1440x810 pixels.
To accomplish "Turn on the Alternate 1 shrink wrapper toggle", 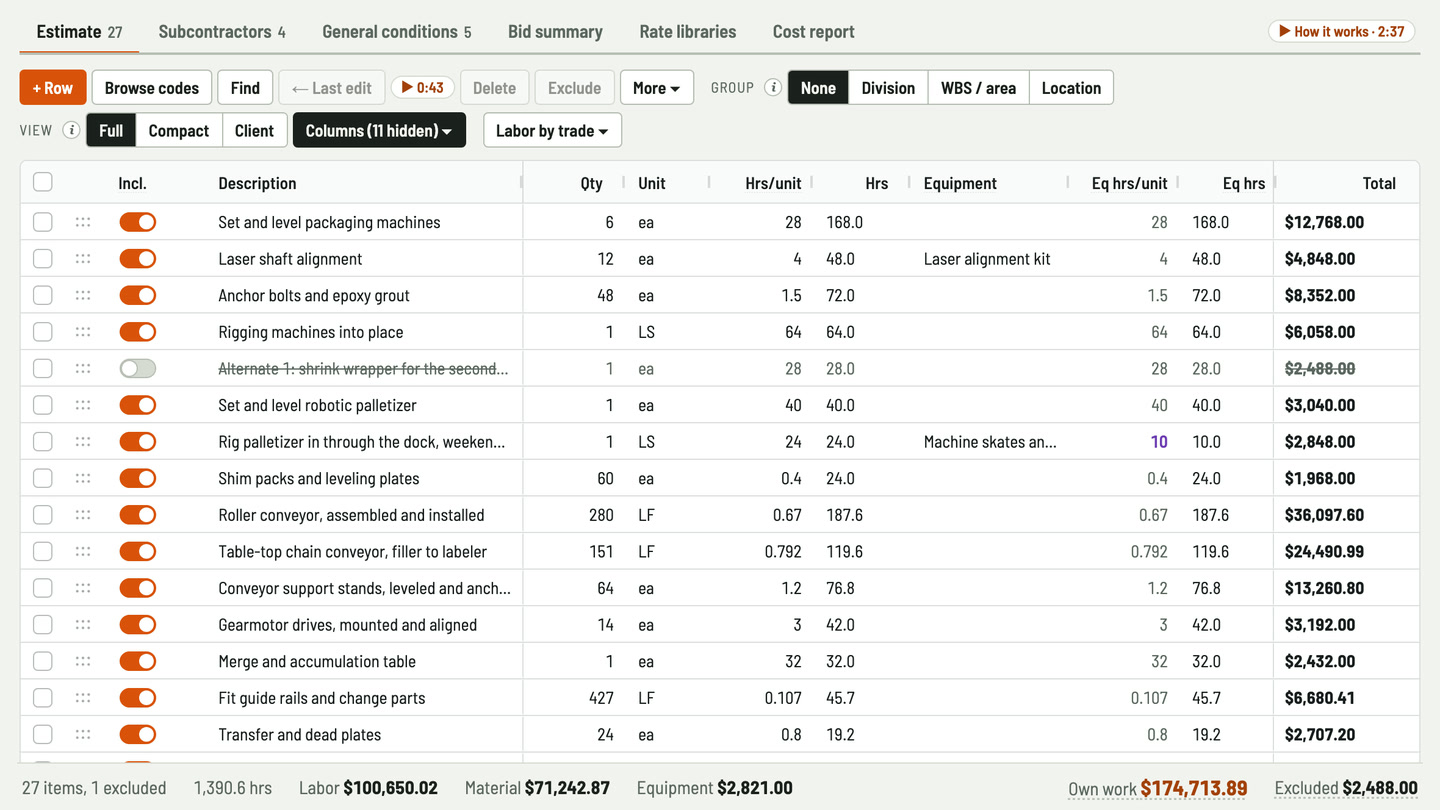I will coord(138,369).
